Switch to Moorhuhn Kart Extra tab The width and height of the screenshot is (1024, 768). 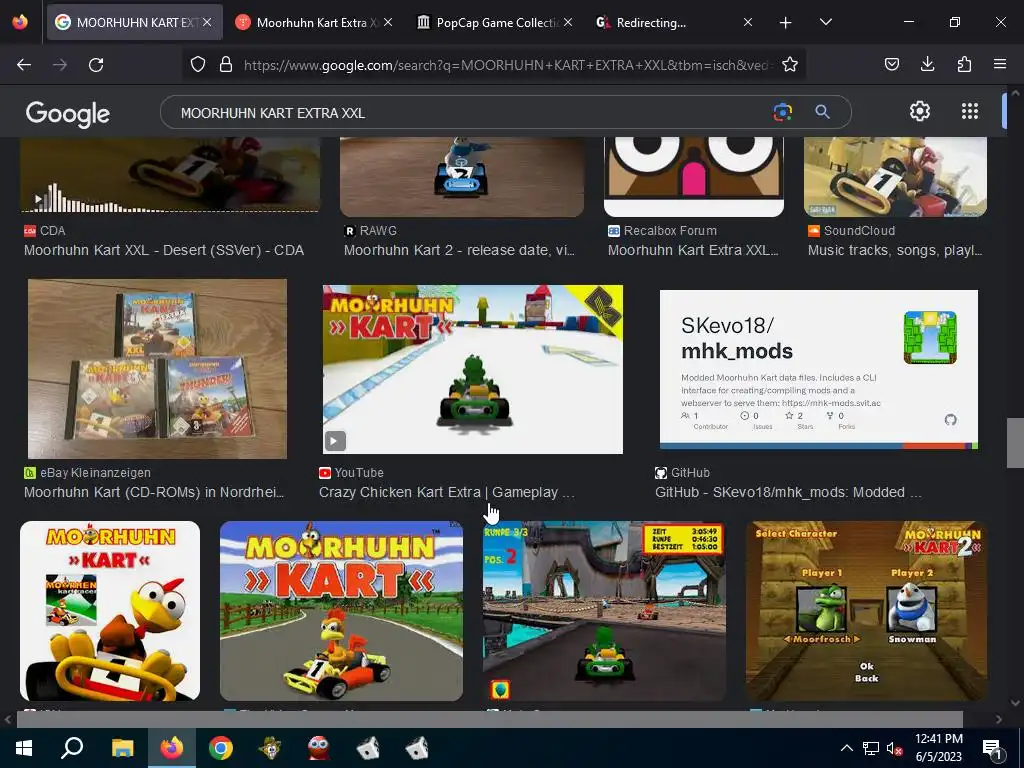(312, 22)
